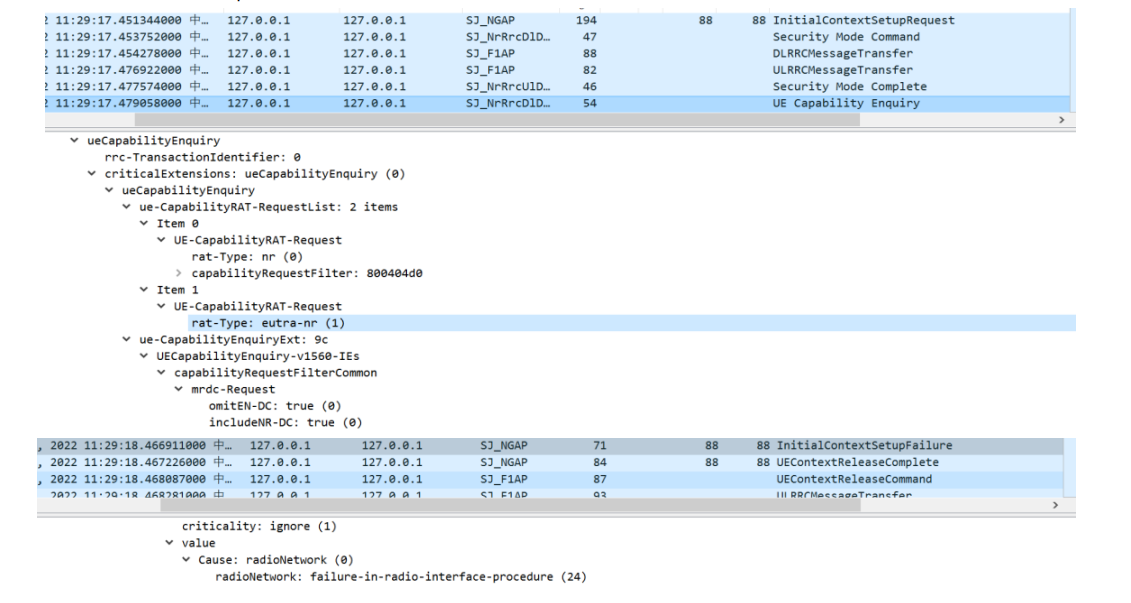Collapse the UECapabilityEnquiry-v1560-IEs node

[145, 356]
